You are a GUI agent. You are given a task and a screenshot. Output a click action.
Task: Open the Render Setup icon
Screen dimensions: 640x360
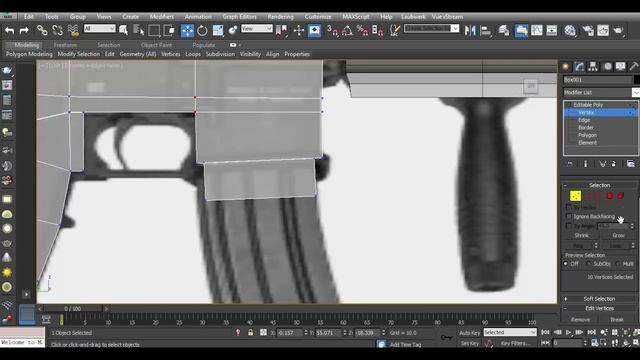(x=588, y=30)
